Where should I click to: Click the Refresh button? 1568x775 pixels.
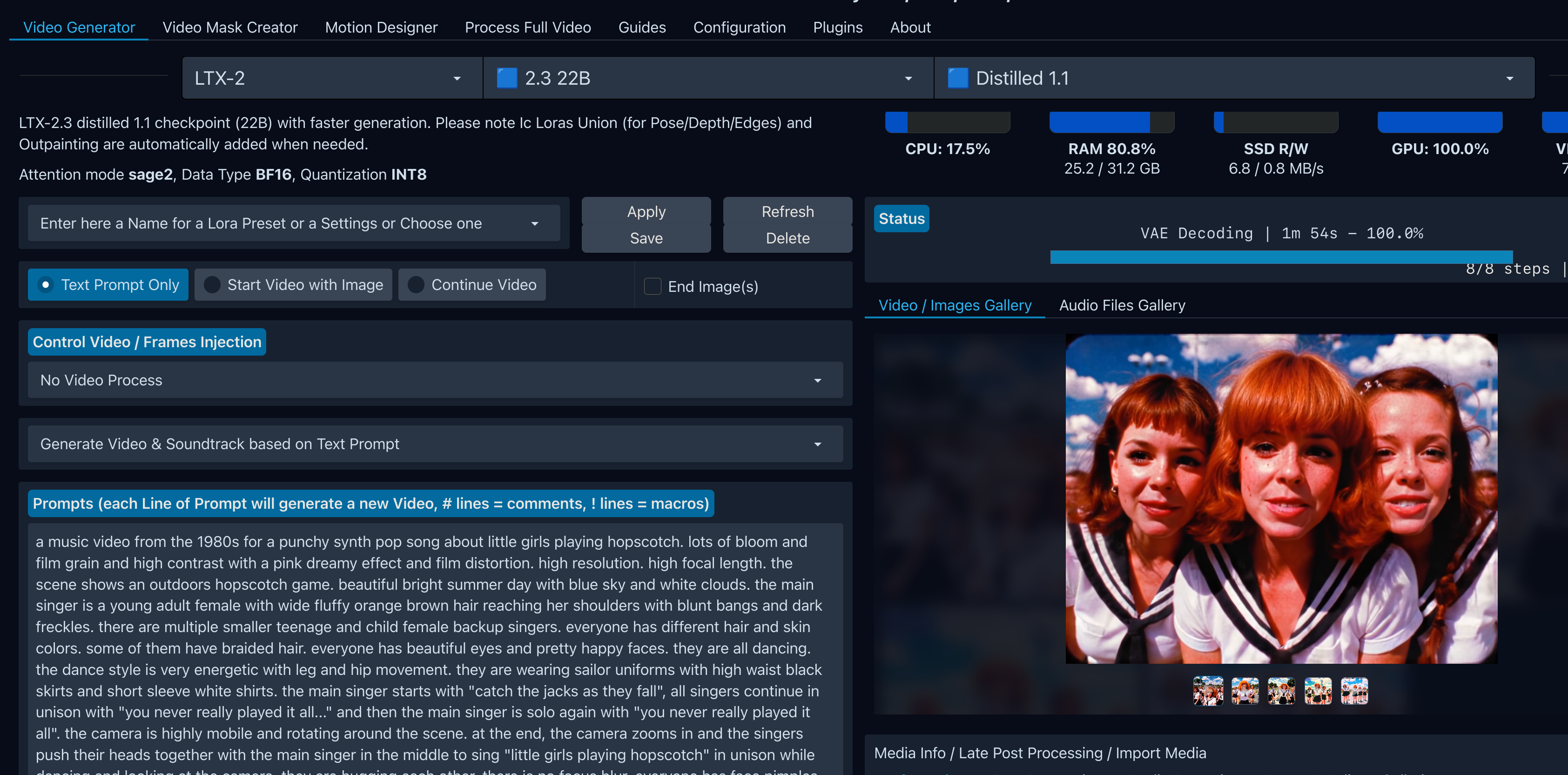point(787,211)
